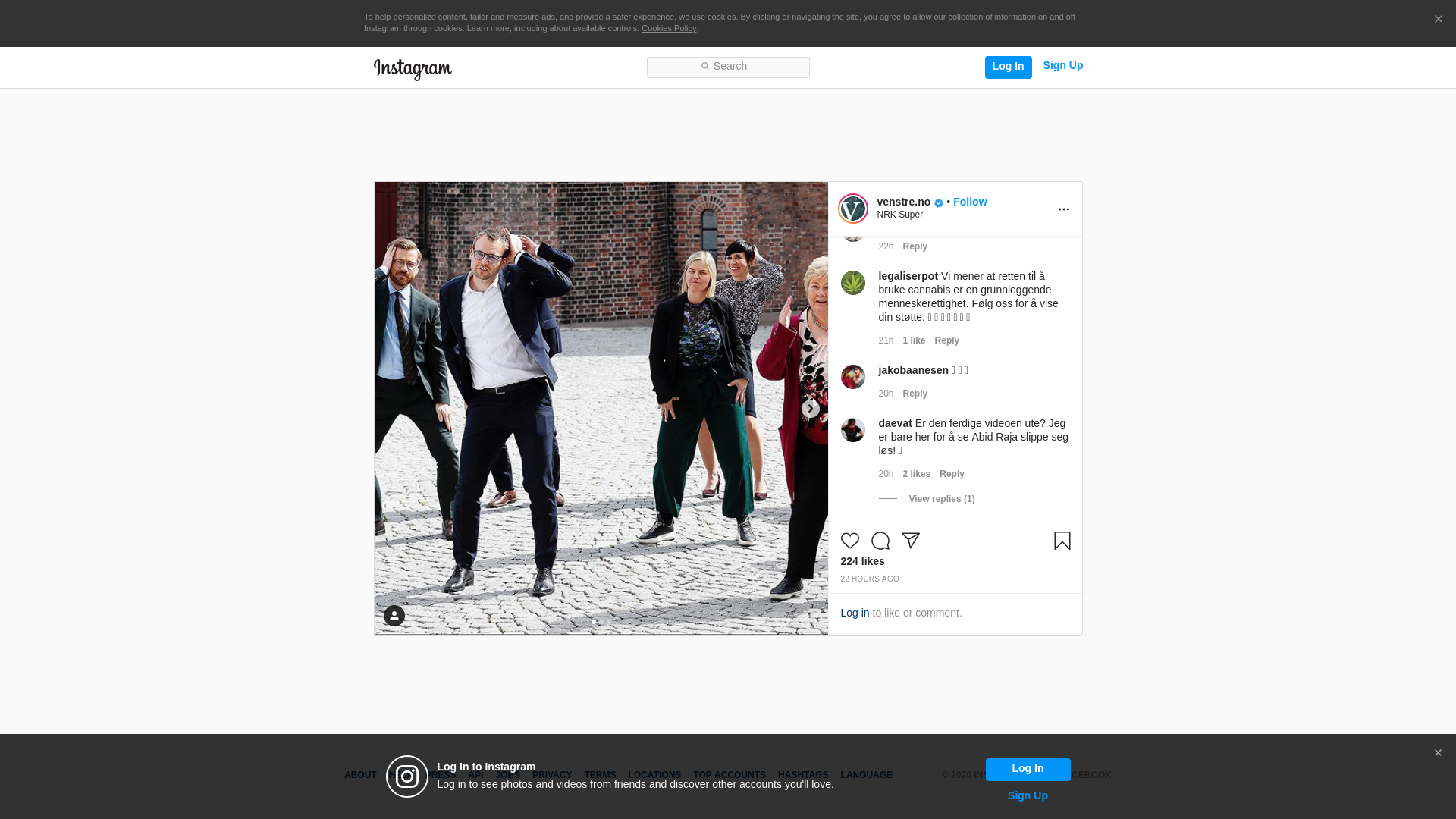The width and height of the screenshot is (1456, 819).
Task: Click daevat's avatar
Action: (x=852, y=430)
